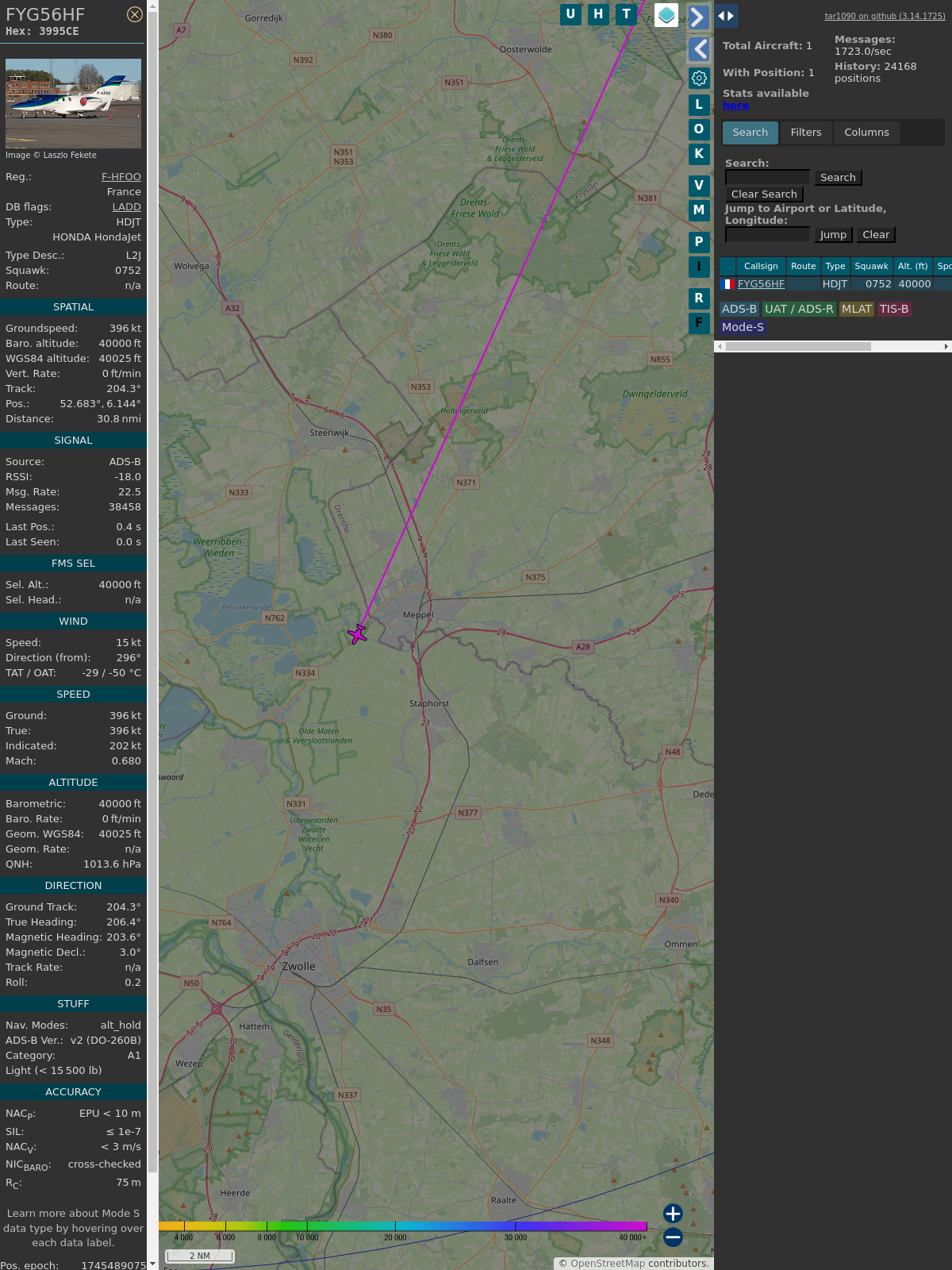The height and width of the screenshot is (1270, 952).
Task: Select the FYG56HF callsign in table
Action: coord(761,284)
